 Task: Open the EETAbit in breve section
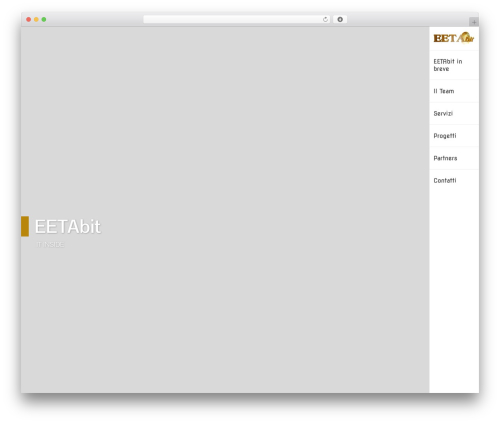(448, 65)
